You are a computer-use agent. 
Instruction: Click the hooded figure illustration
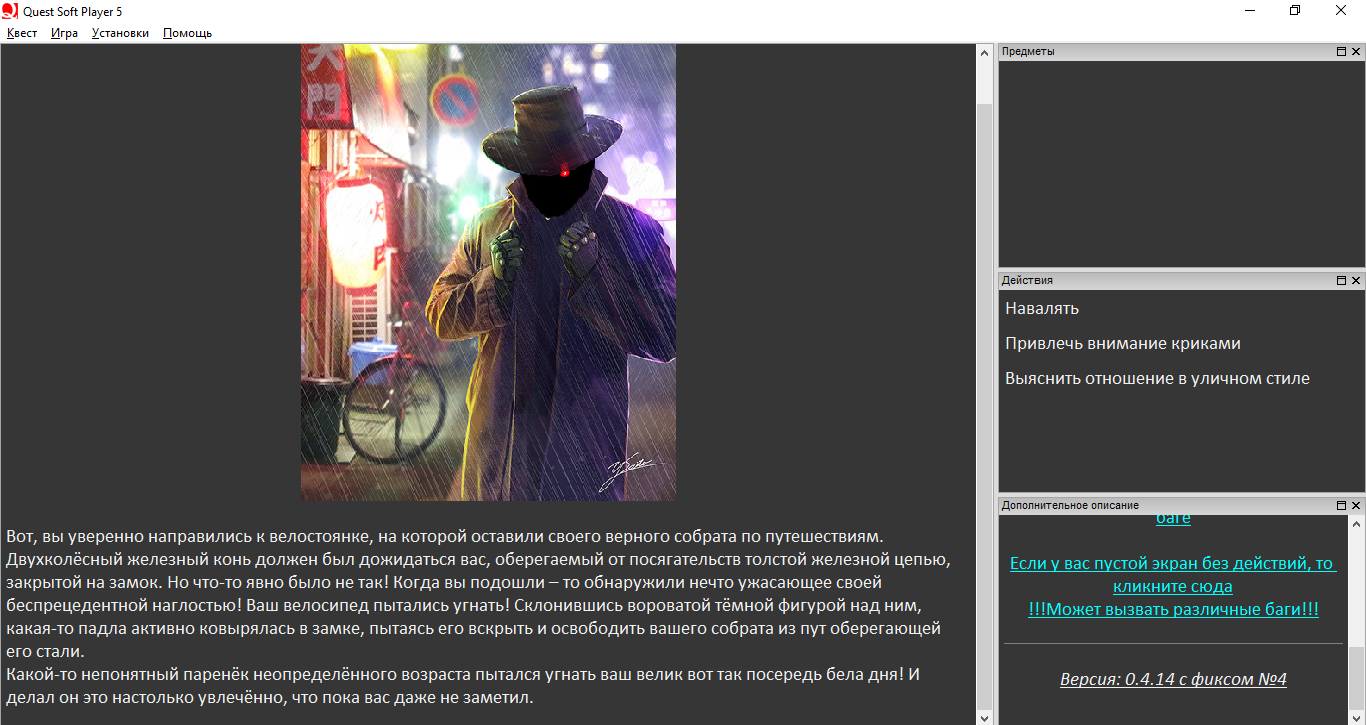pos(488,272)
